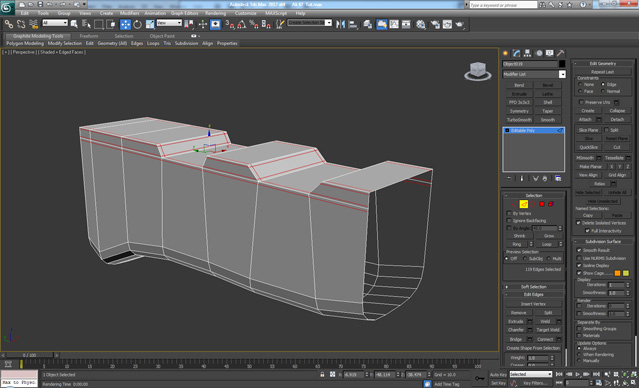Screen dimensions: 639x388
Task: Choose the Rectangular Selection Region tool
Action: (x=99, y=24)
